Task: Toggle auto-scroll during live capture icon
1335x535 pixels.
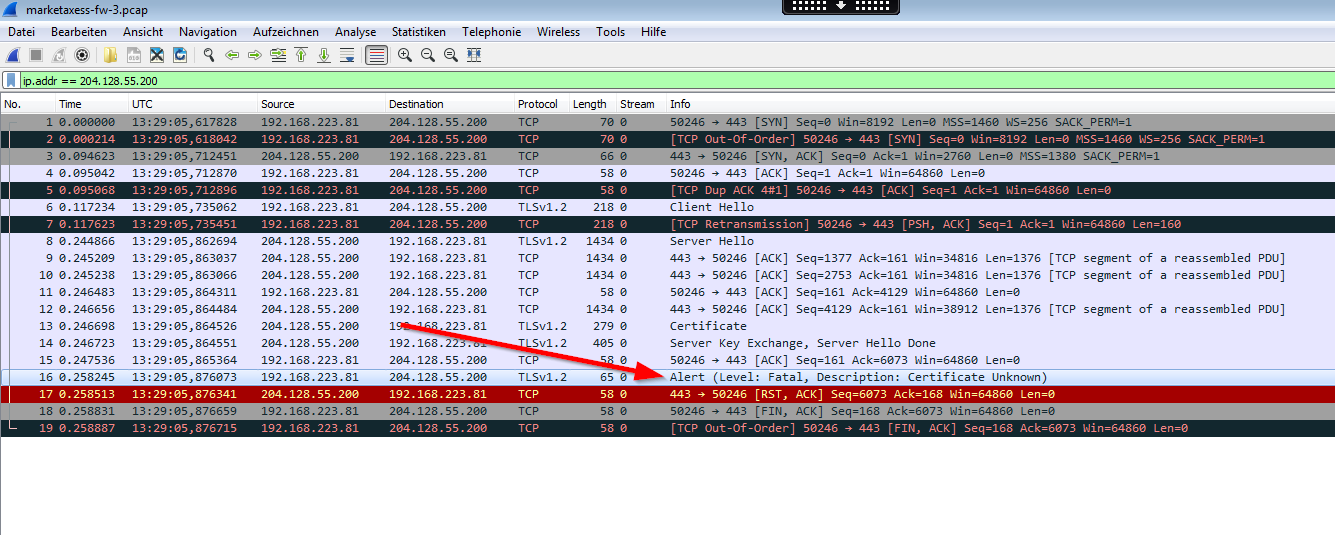Action: click(347, 55)
